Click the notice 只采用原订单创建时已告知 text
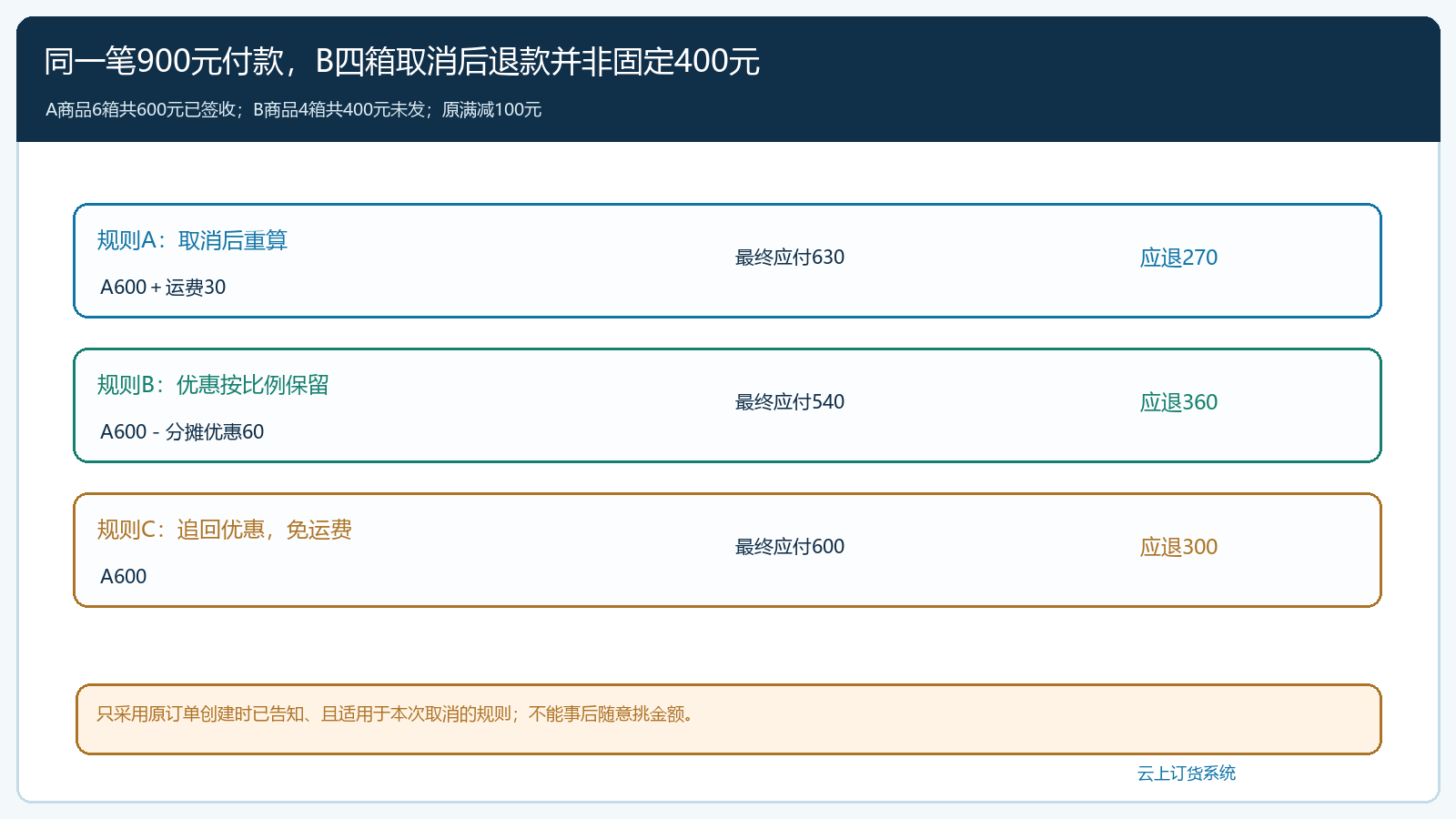Screen dimensions: 1456x819 coord(398,714)
